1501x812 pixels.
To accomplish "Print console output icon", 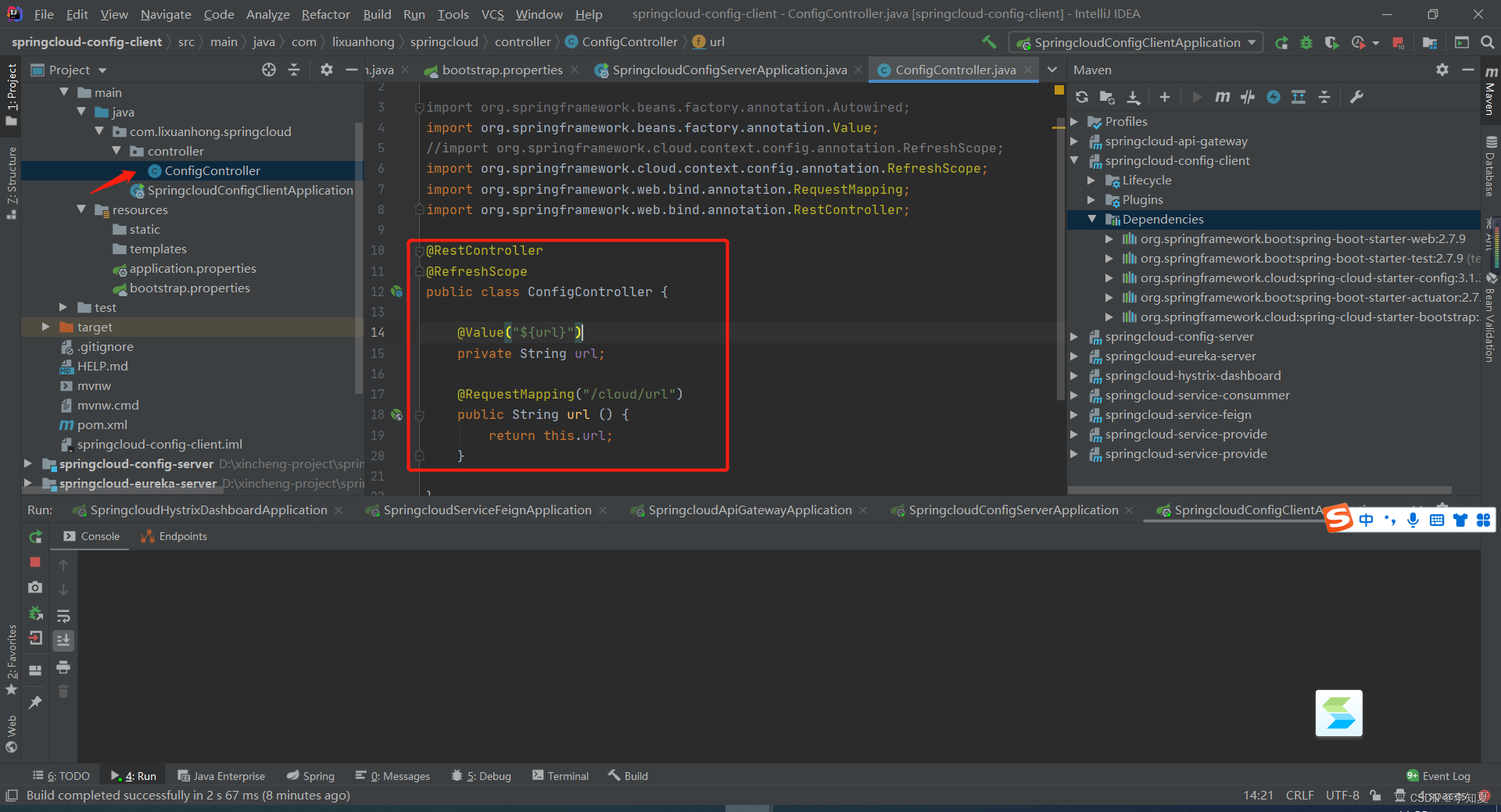I will pyautogui.click(x=63, y=667).
